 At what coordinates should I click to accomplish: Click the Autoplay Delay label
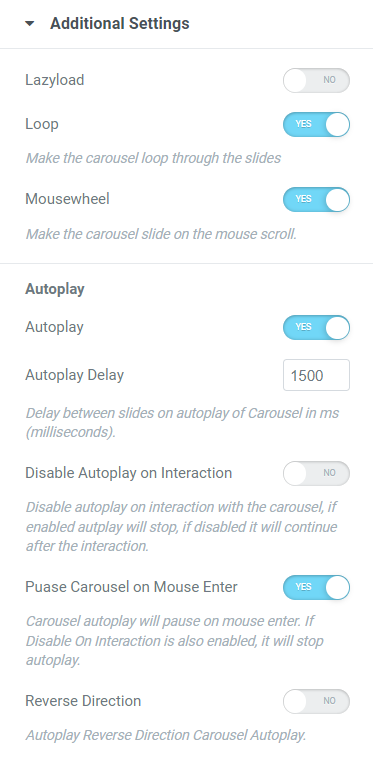(74, 375)
